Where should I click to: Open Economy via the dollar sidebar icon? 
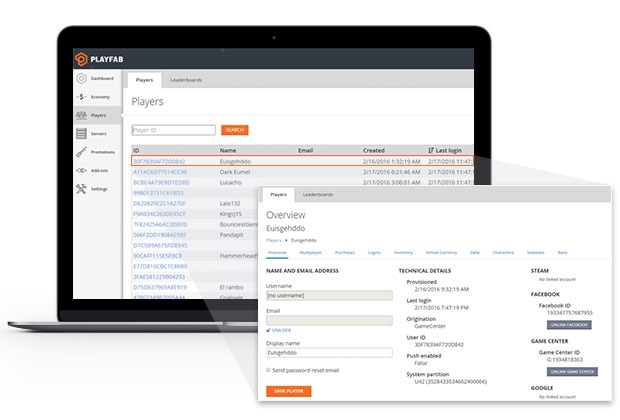point(81,96)
